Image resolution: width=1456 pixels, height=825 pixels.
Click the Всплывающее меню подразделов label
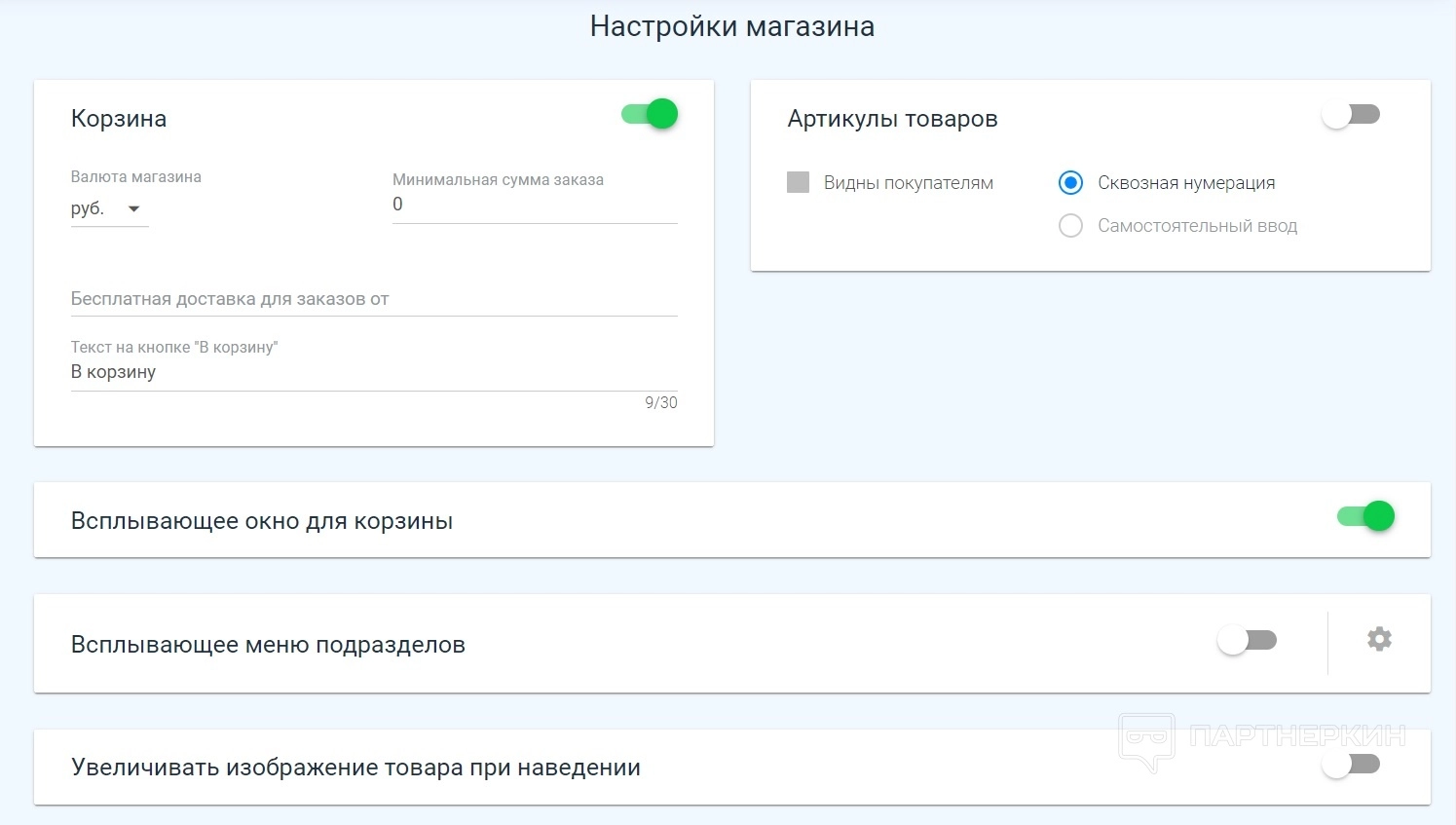tap(268, 645)
